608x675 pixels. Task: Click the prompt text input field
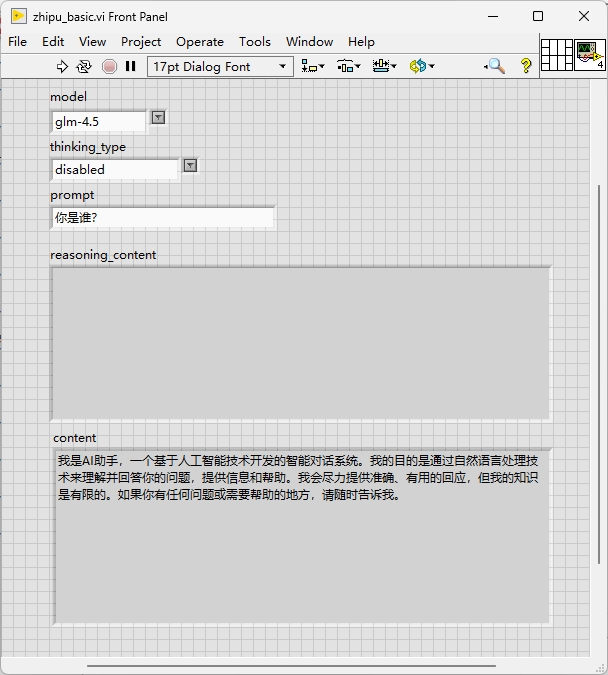pyautogui.click(x=162, y=217)
